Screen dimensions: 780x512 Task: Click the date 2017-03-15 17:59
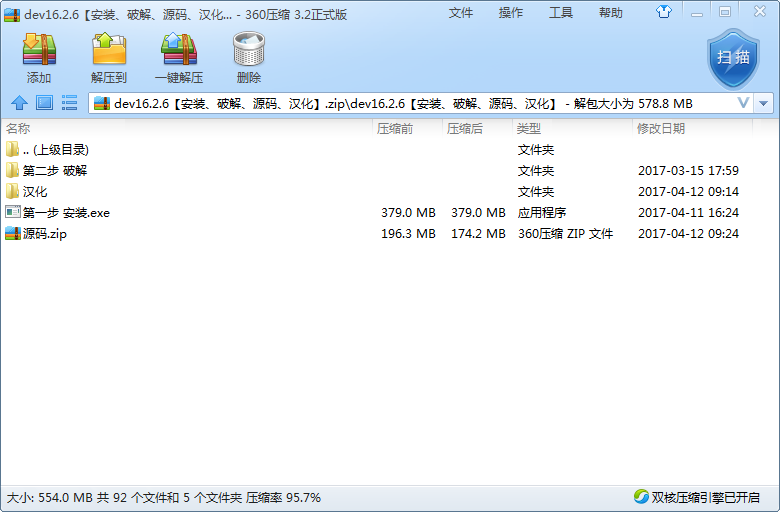click(x=688, y=171)
